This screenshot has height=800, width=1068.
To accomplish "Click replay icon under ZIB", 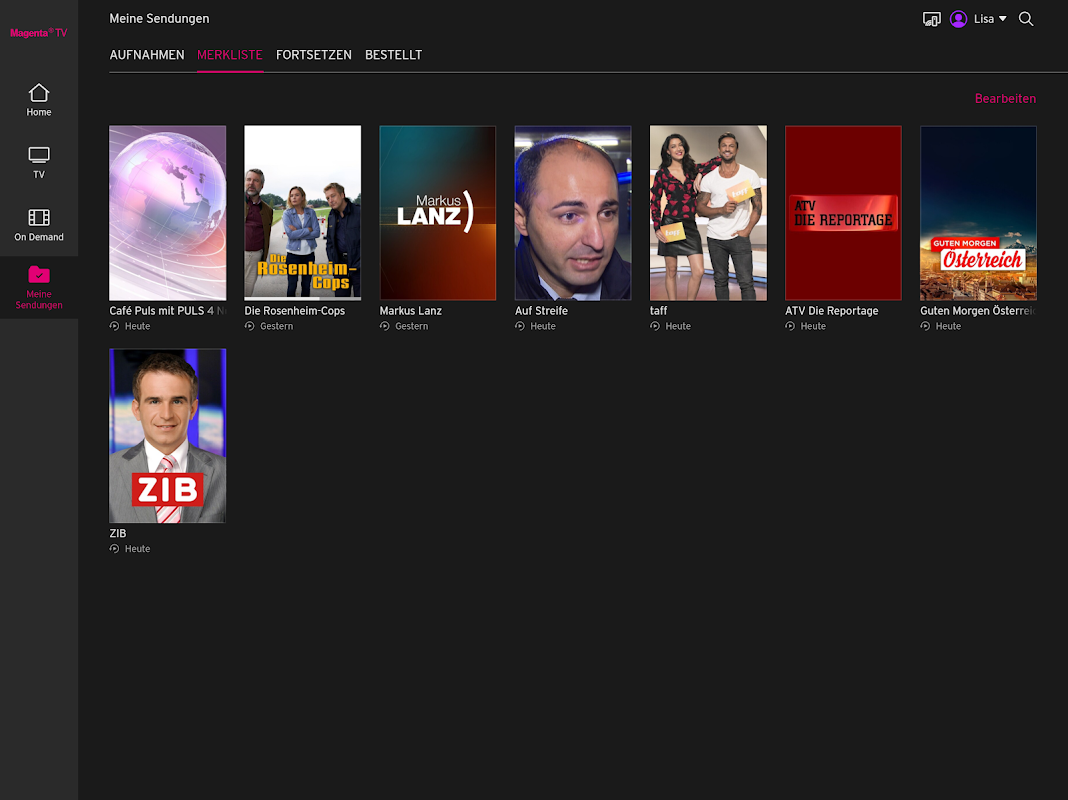I will (114, 549).
